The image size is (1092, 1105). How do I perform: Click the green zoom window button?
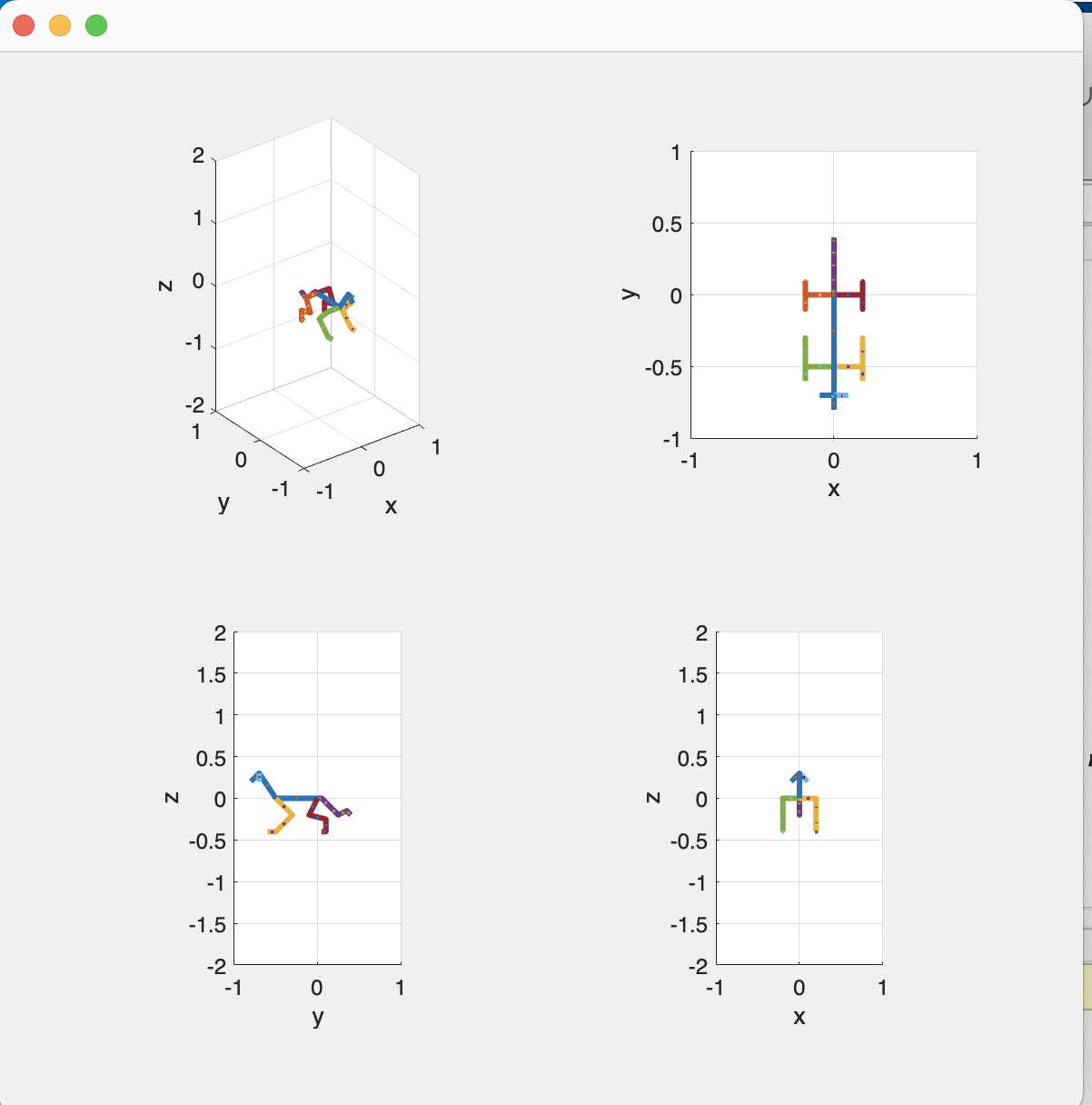96,25
